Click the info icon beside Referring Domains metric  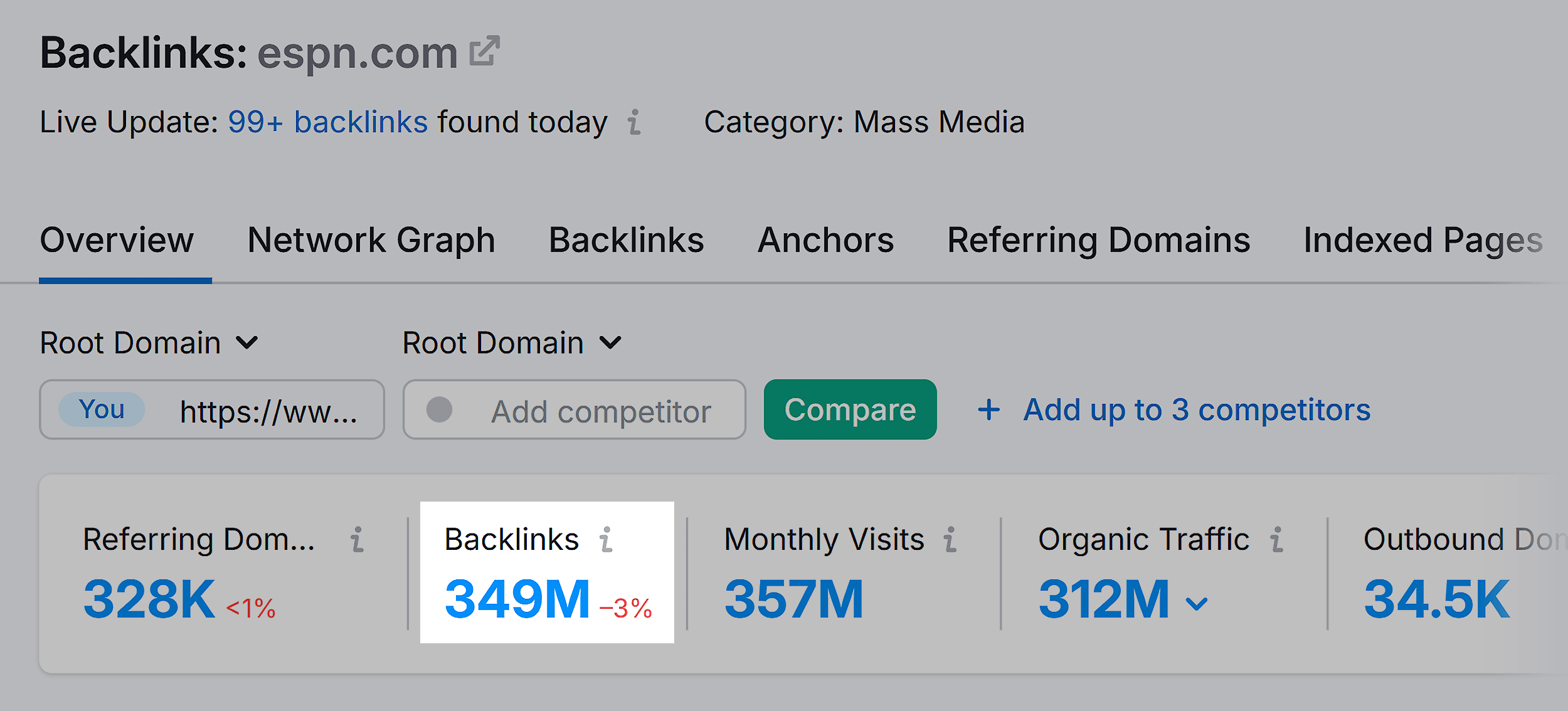point(356,538)
